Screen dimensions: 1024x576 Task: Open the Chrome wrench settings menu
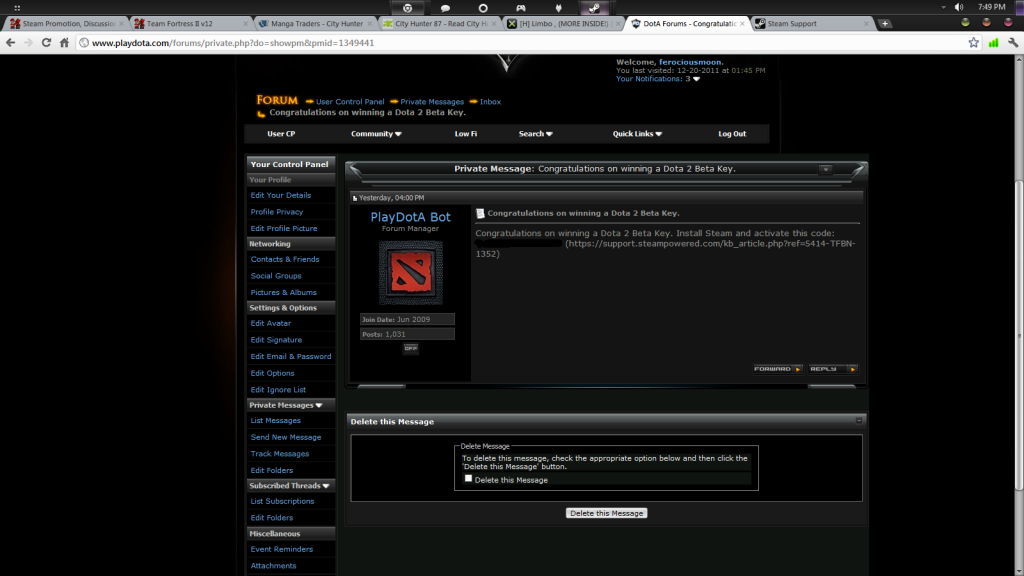(1012, 43)
